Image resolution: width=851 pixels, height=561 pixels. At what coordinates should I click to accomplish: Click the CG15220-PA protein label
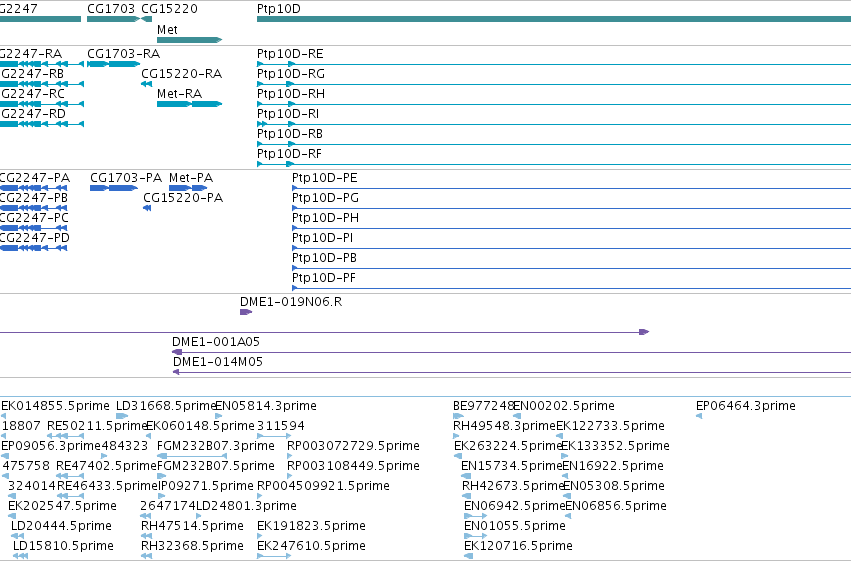point(183,198)
